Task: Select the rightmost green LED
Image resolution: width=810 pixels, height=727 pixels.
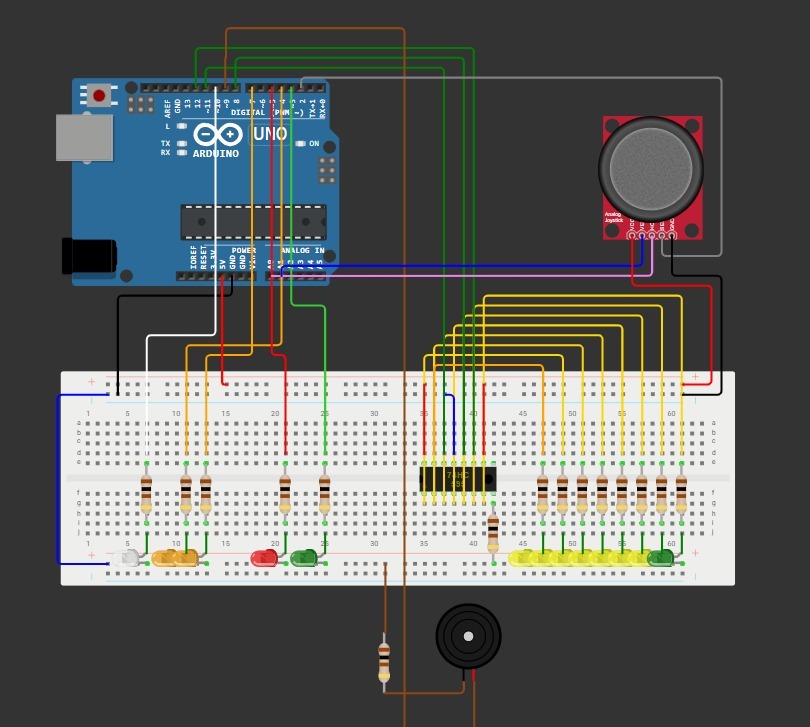Action: click(x=661, y=558)
